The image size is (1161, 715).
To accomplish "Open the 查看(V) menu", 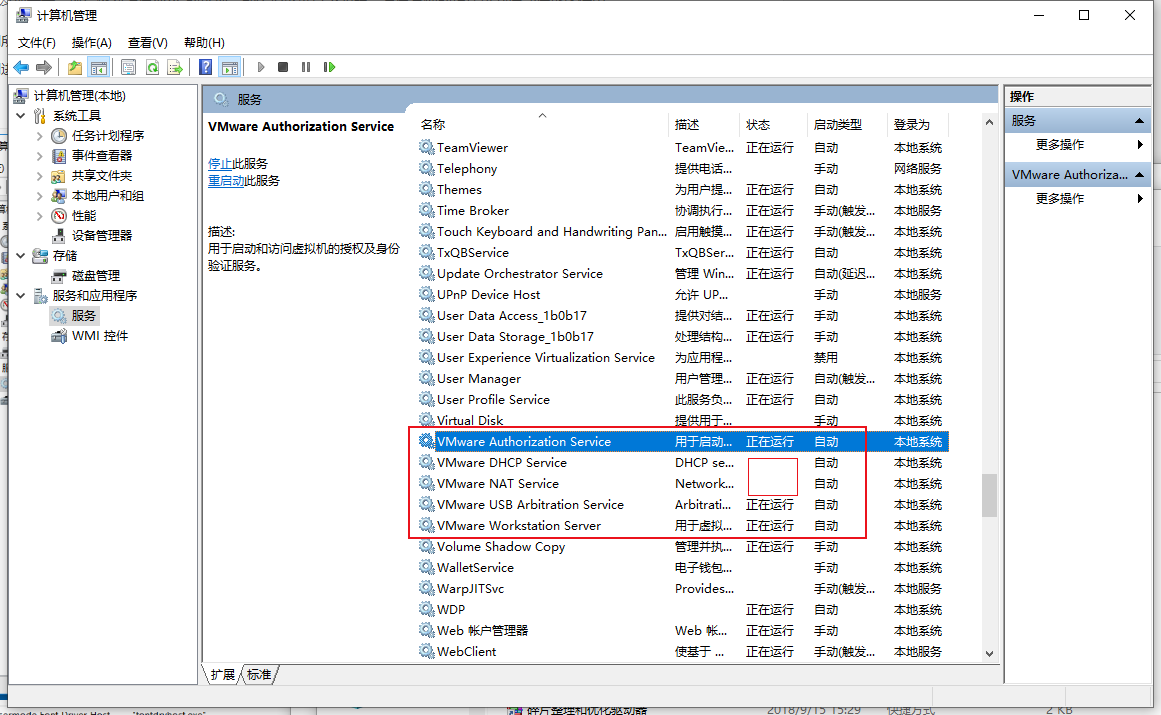I will pyautogui.click(x=147, y=43).
